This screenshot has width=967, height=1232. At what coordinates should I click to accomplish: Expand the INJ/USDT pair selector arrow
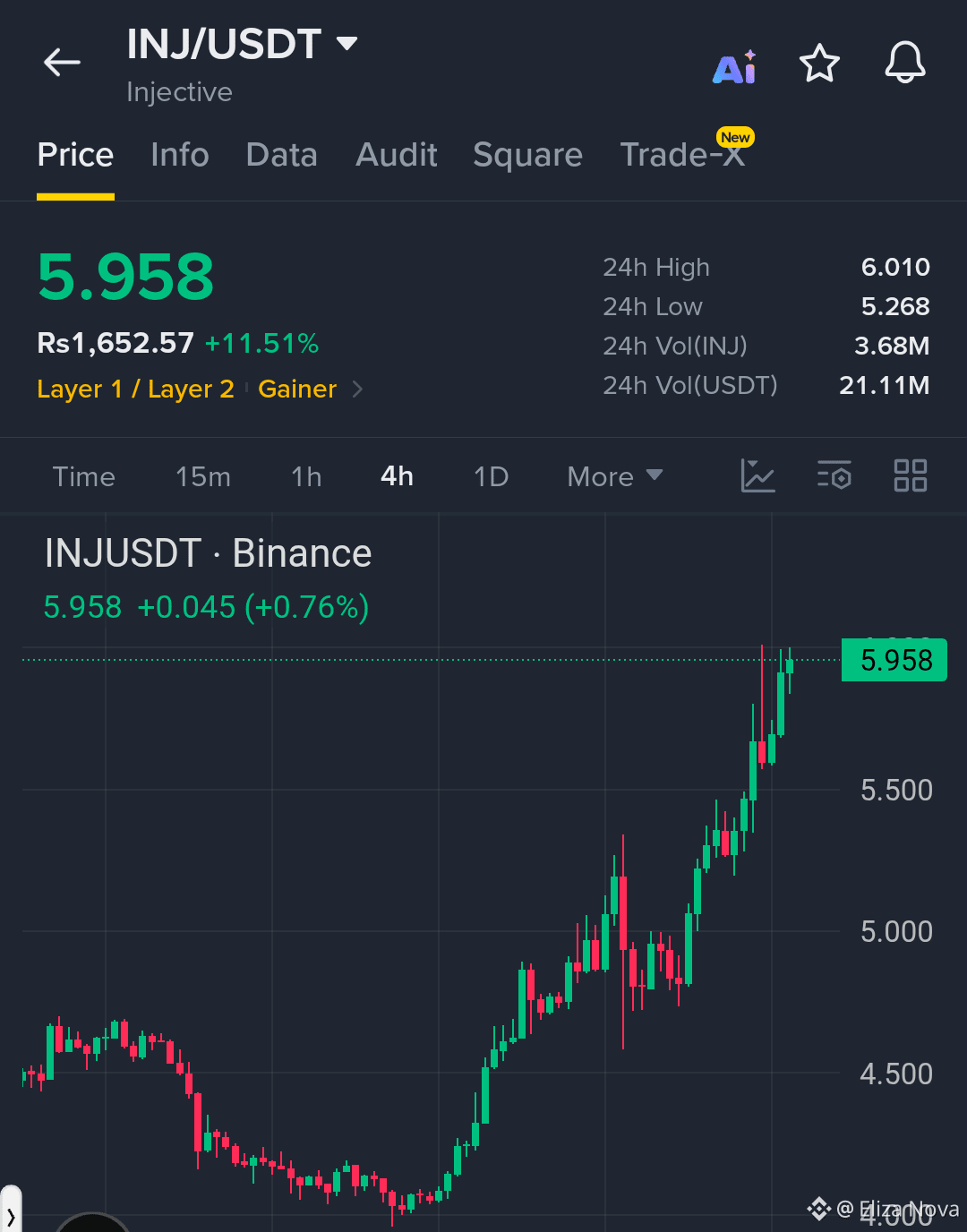[347, 43]
